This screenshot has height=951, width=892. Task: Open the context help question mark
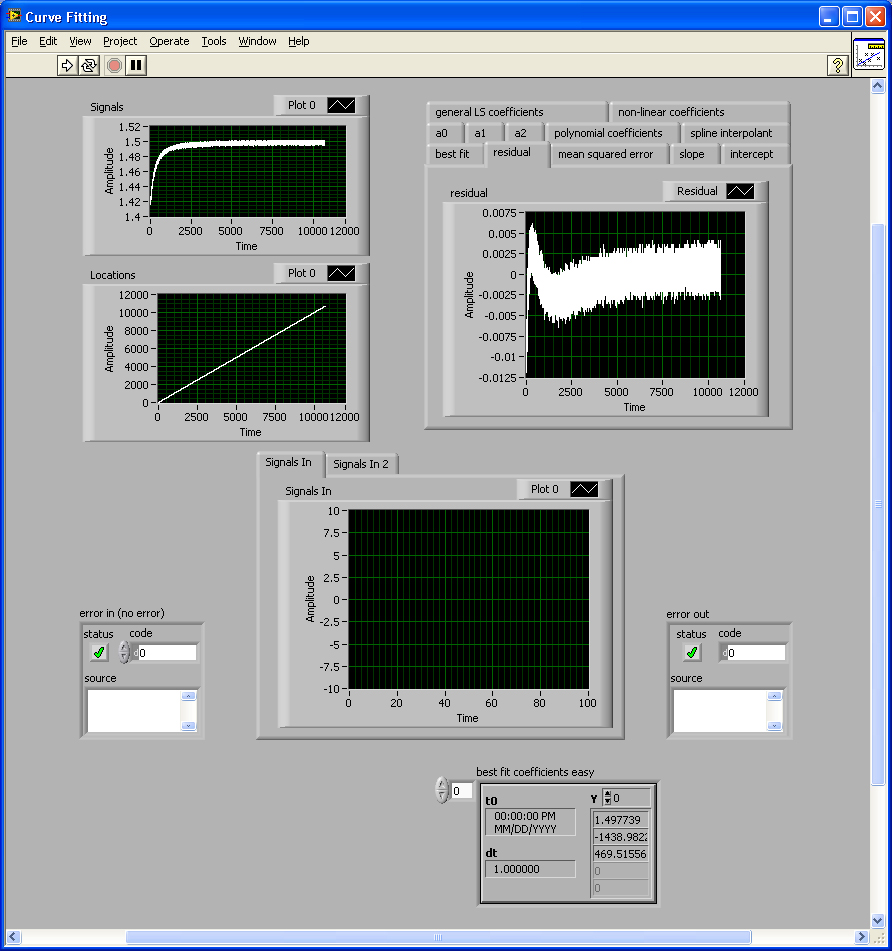click(x=838, y=65)
